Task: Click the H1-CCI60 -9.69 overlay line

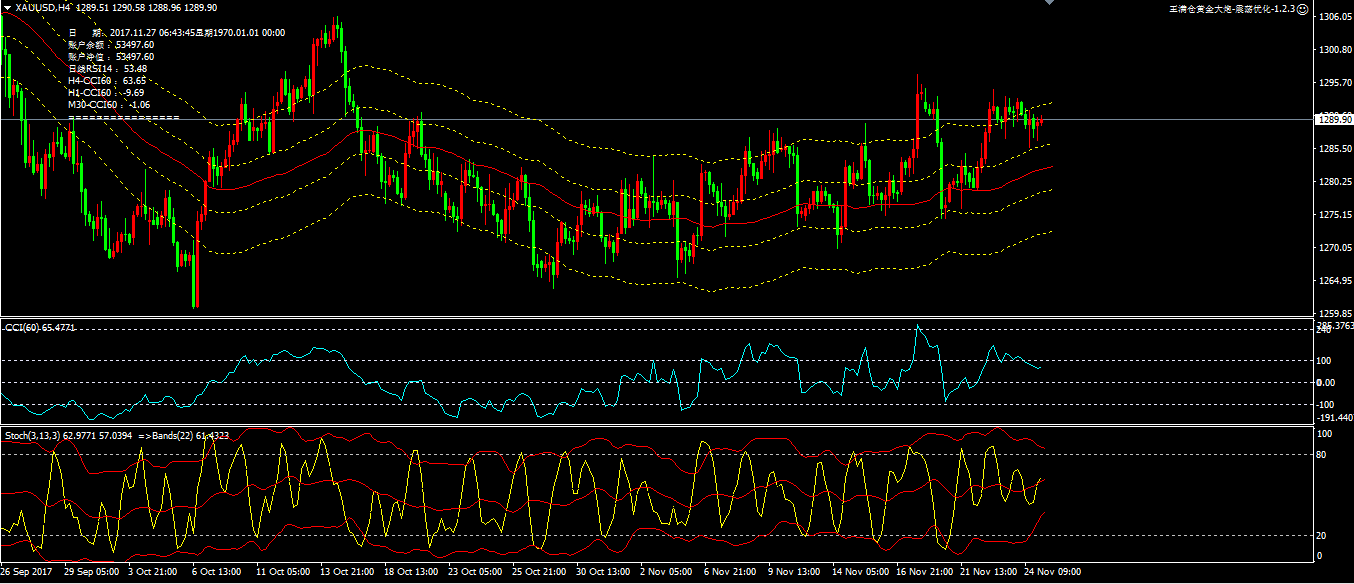Action: (x=107, y=93)
